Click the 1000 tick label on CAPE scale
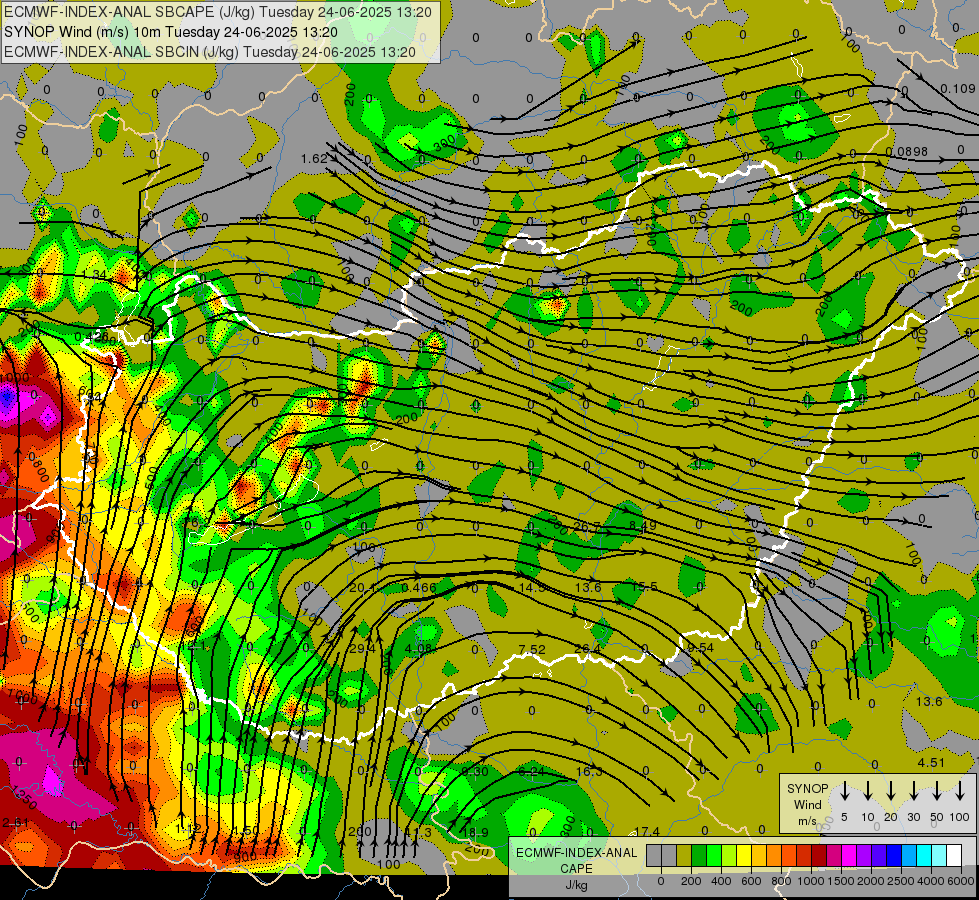The image size is (979, 900). click(811, 881)
